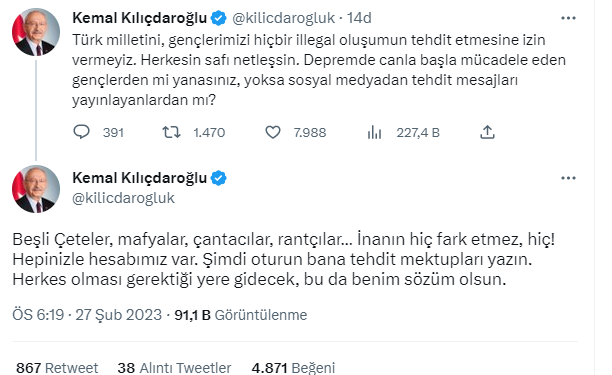
Task: Click the retweet arrows icon
Action: coord(171,132)
